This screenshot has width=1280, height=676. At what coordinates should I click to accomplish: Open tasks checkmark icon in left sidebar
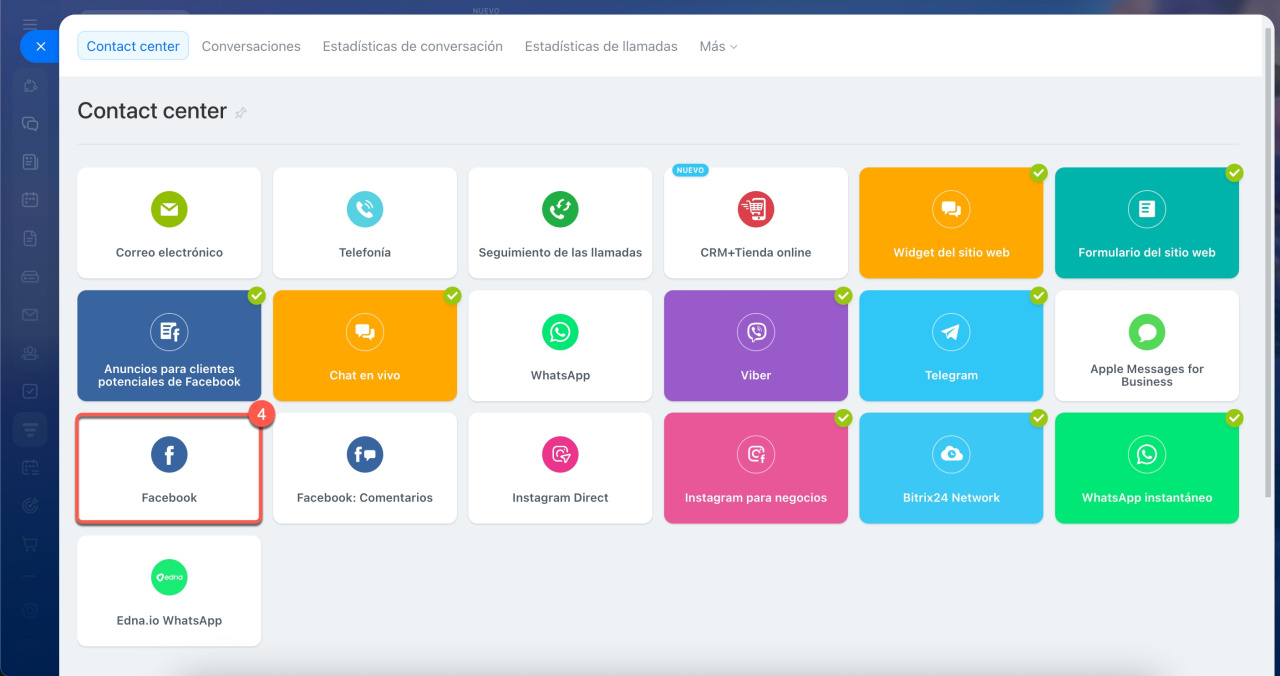[x=30, y=391]
